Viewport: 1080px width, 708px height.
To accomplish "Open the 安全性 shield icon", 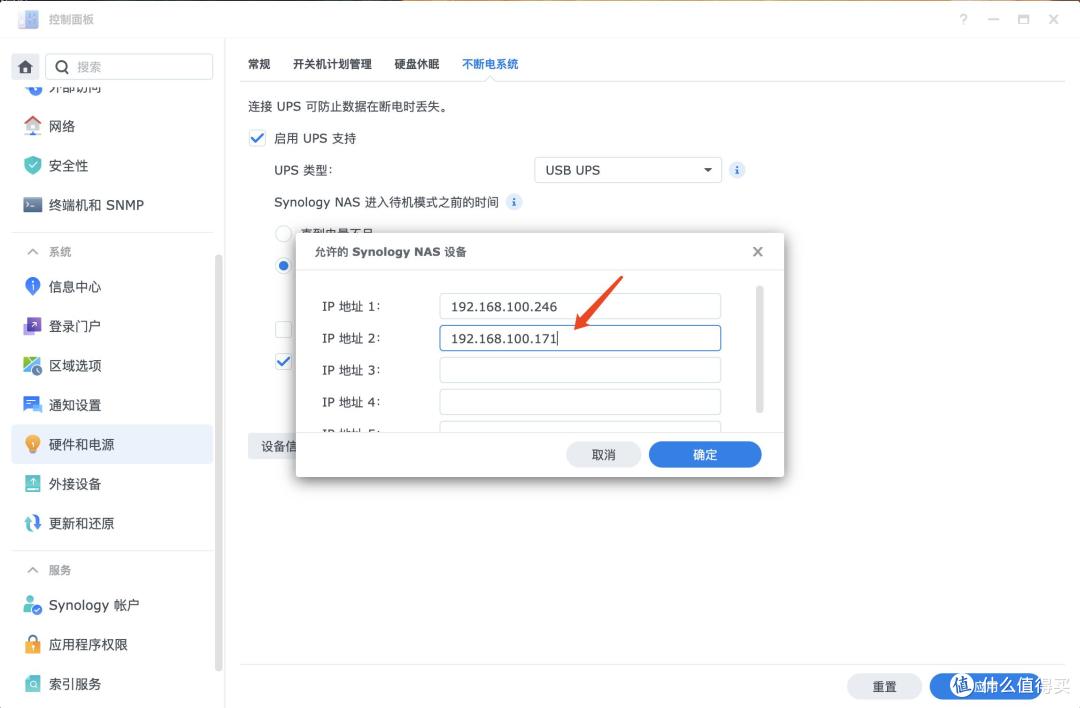I will pos(32,165).
